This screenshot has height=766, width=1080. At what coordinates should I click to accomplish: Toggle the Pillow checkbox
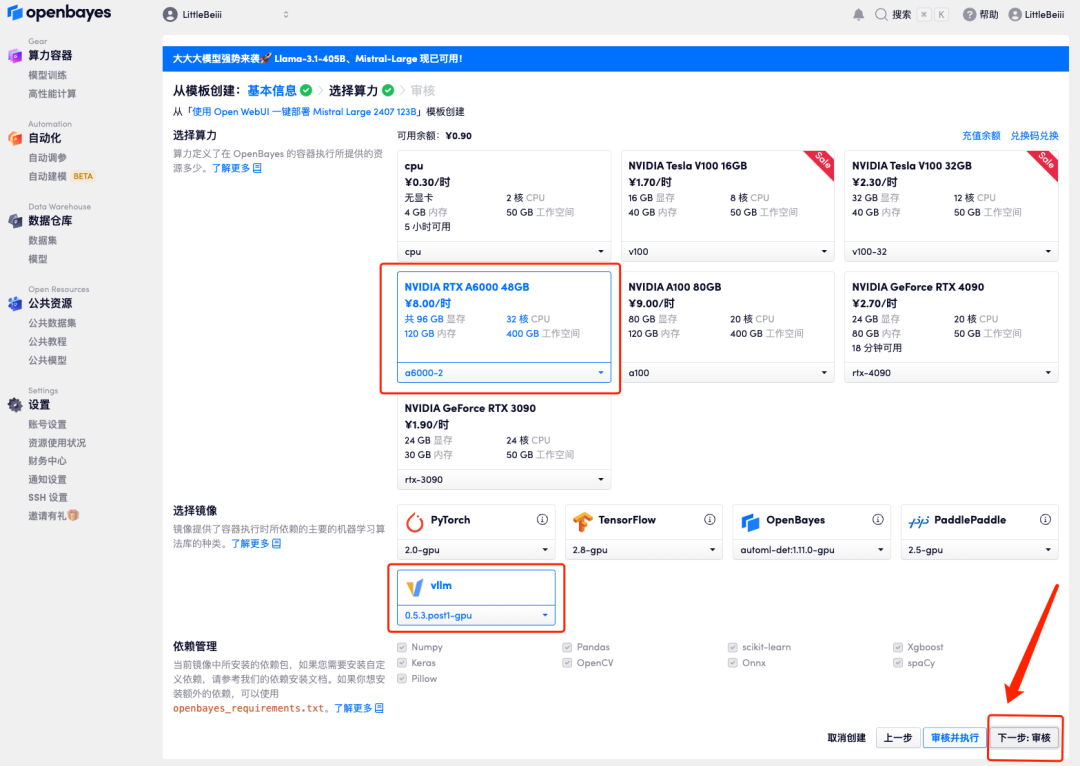pyautogui.click(x=402, y=679)
